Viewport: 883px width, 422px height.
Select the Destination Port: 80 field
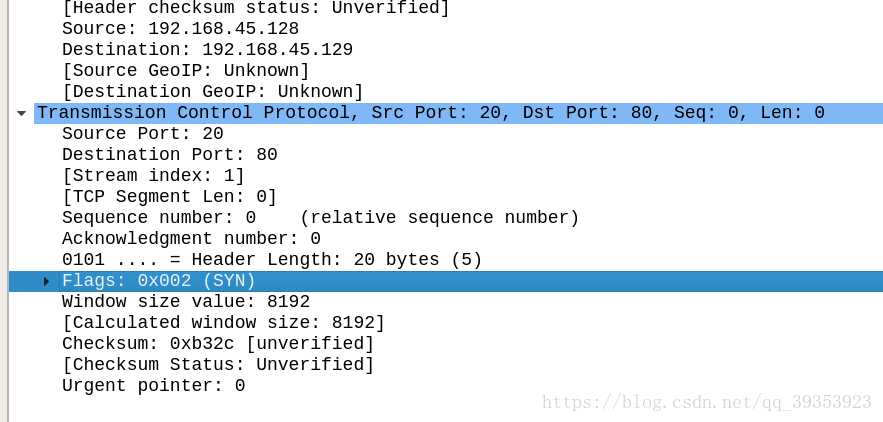(170, 154)
